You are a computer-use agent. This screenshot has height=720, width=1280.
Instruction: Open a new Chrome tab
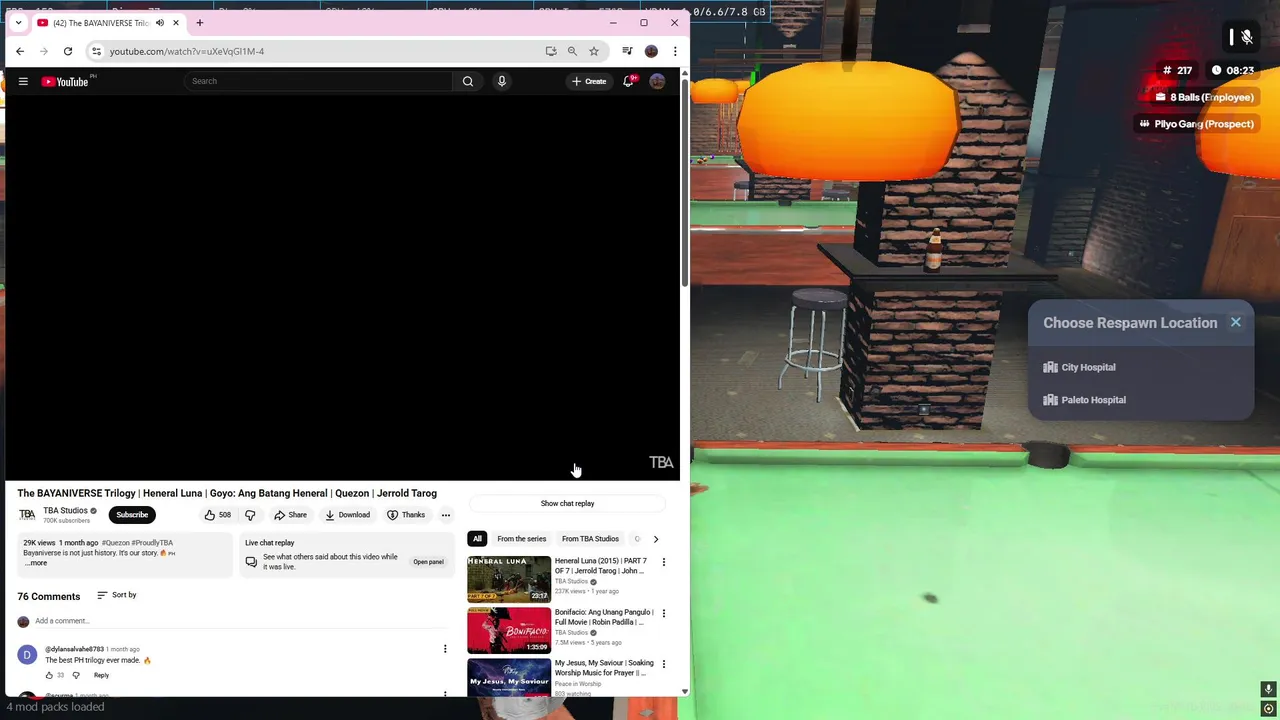point(199,23)
